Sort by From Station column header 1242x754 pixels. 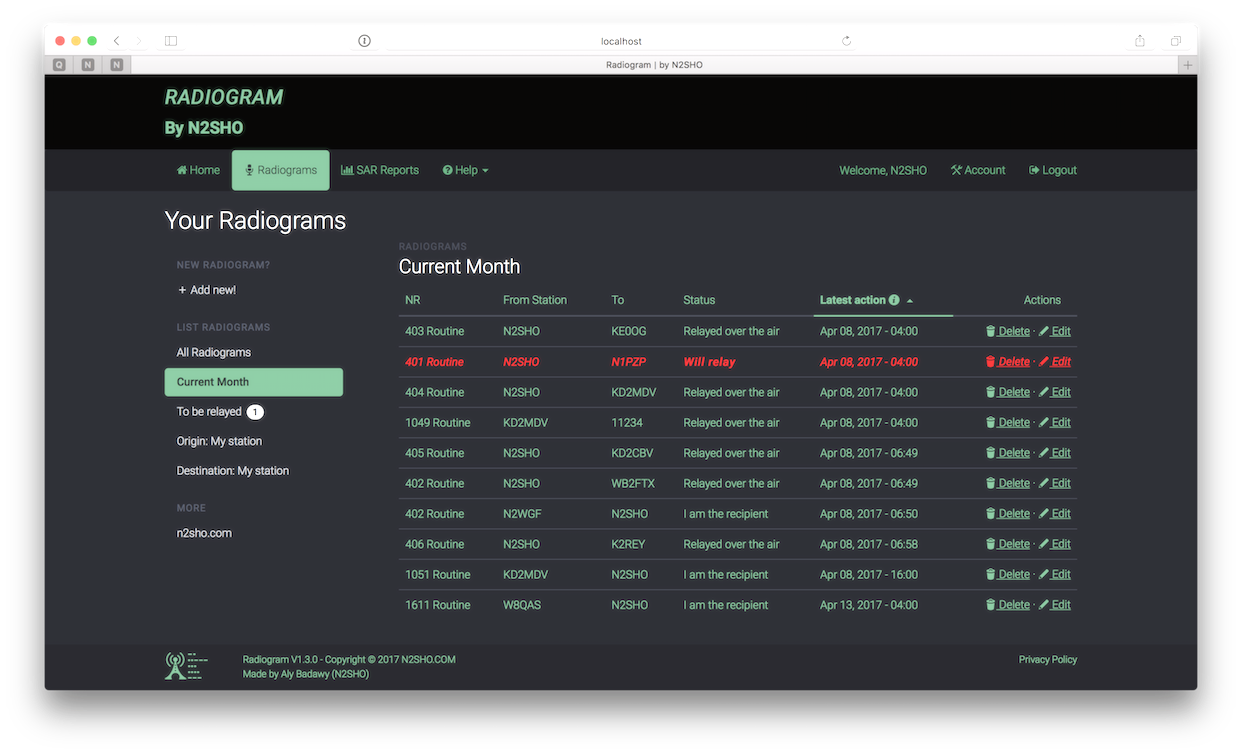tap(535, 300)
